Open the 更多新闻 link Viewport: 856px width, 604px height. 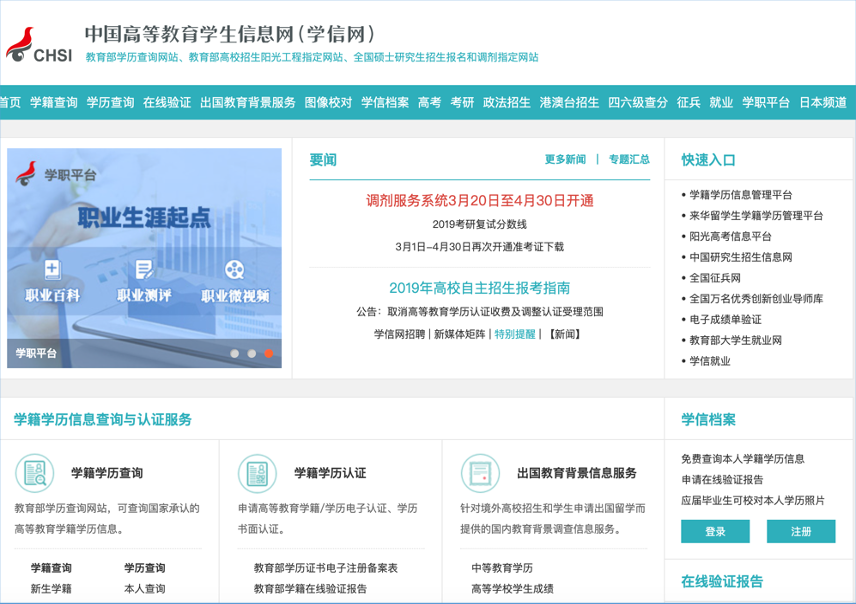click(565, 159)
